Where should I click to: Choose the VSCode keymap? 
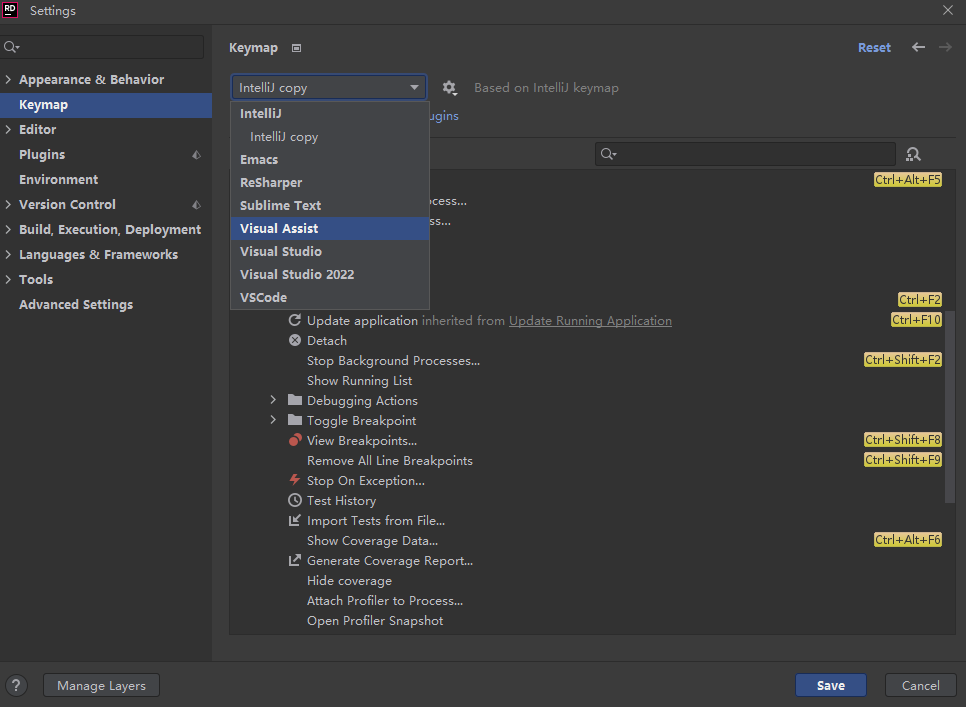(330, 297)
